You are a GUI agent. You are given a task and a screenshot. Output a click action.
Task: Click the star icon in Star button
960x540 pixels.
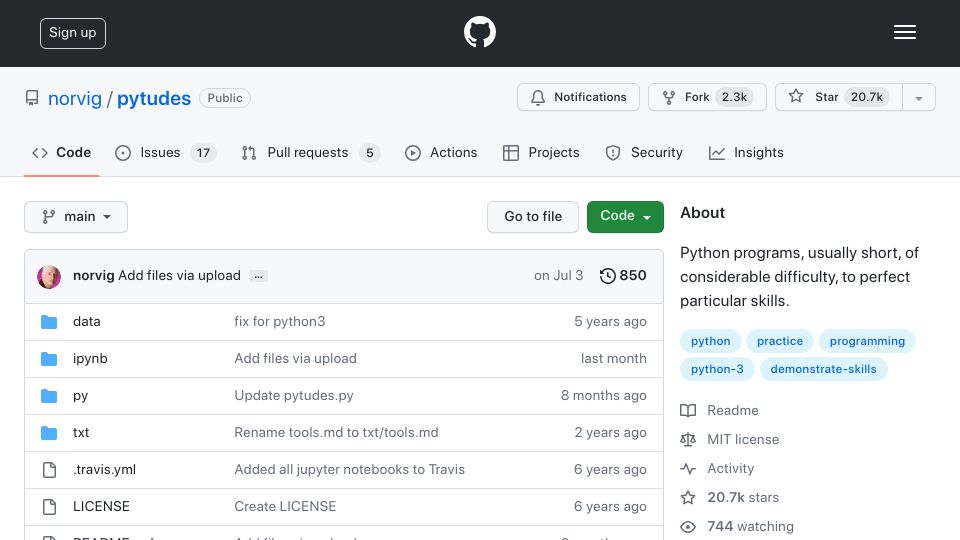tap(795, 96)
